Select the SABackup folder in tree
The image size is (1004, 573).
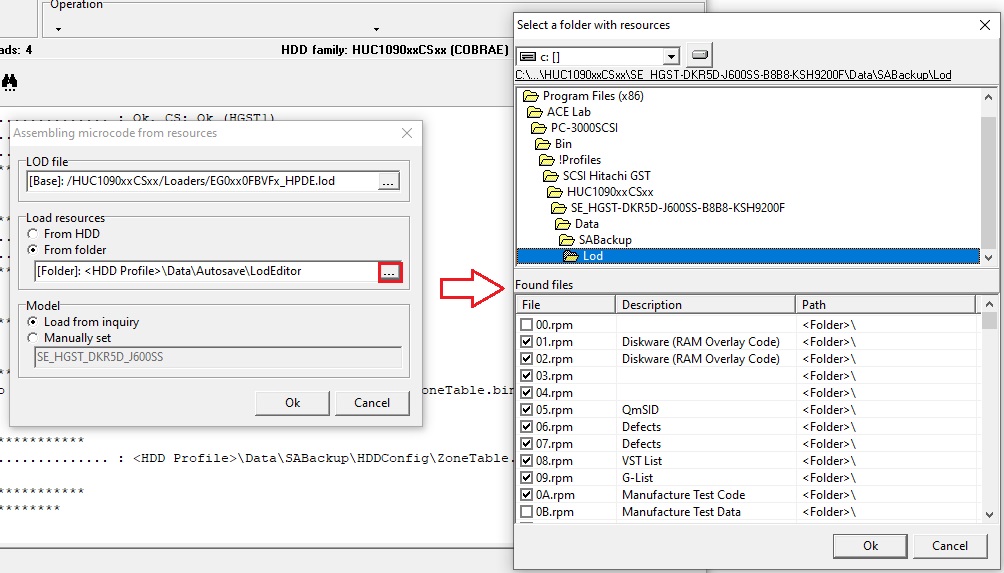tap(605, 240)
